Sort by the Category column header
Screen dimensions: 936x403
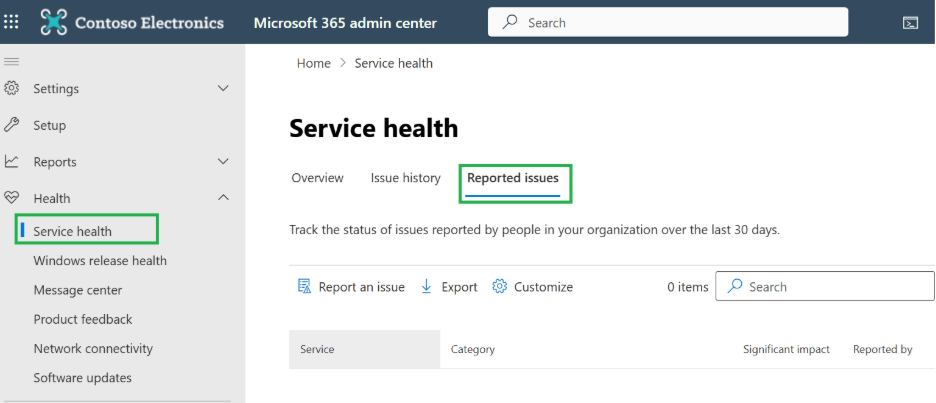click(473, 349)
